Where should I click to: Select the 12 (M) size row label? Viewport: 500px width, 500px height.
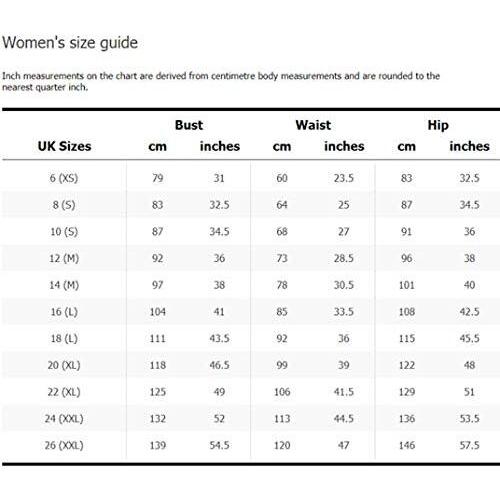(x=64, y=258)
